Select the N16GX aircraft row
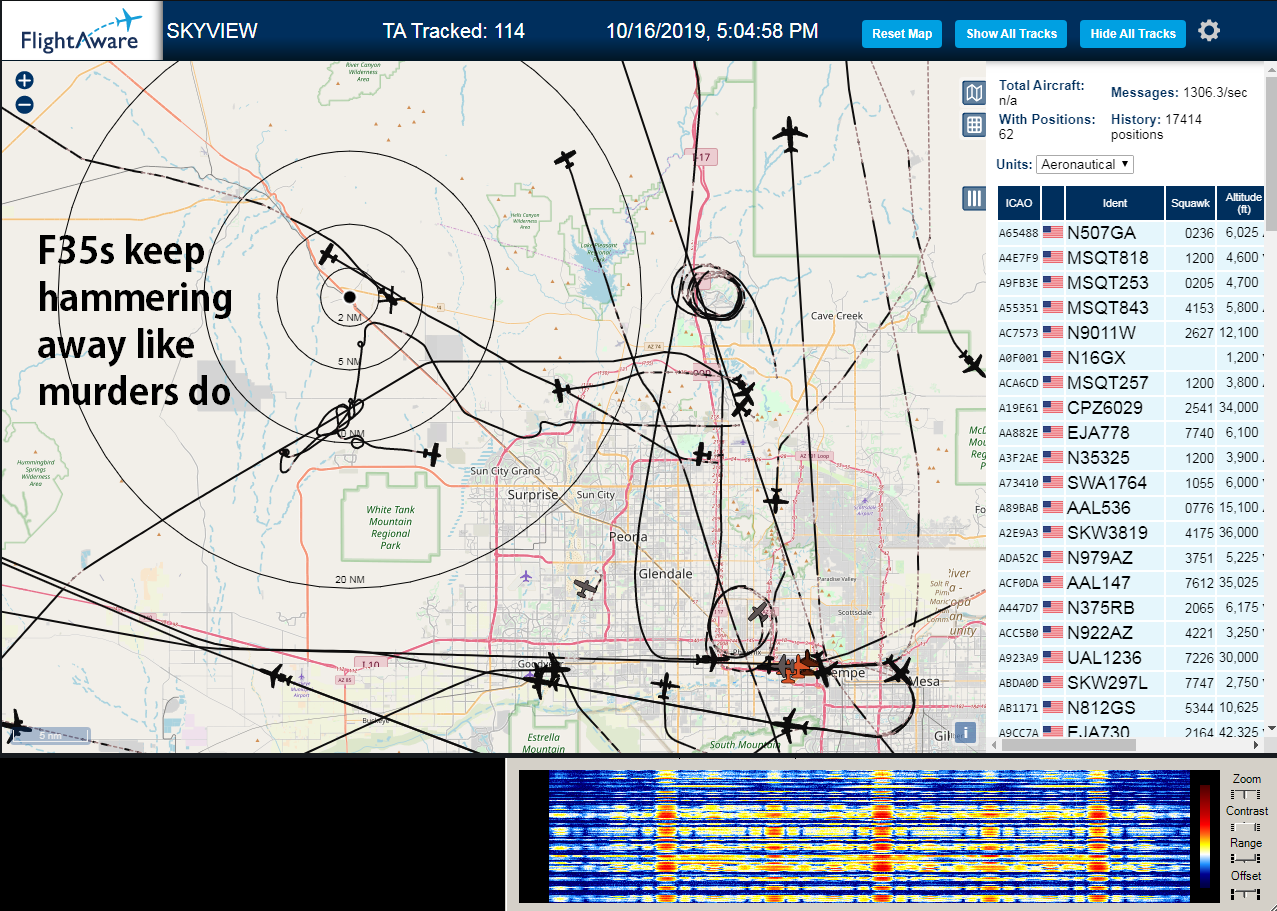The width and height of the screenshot is (1277, 911). click(x=1131, y=357)
